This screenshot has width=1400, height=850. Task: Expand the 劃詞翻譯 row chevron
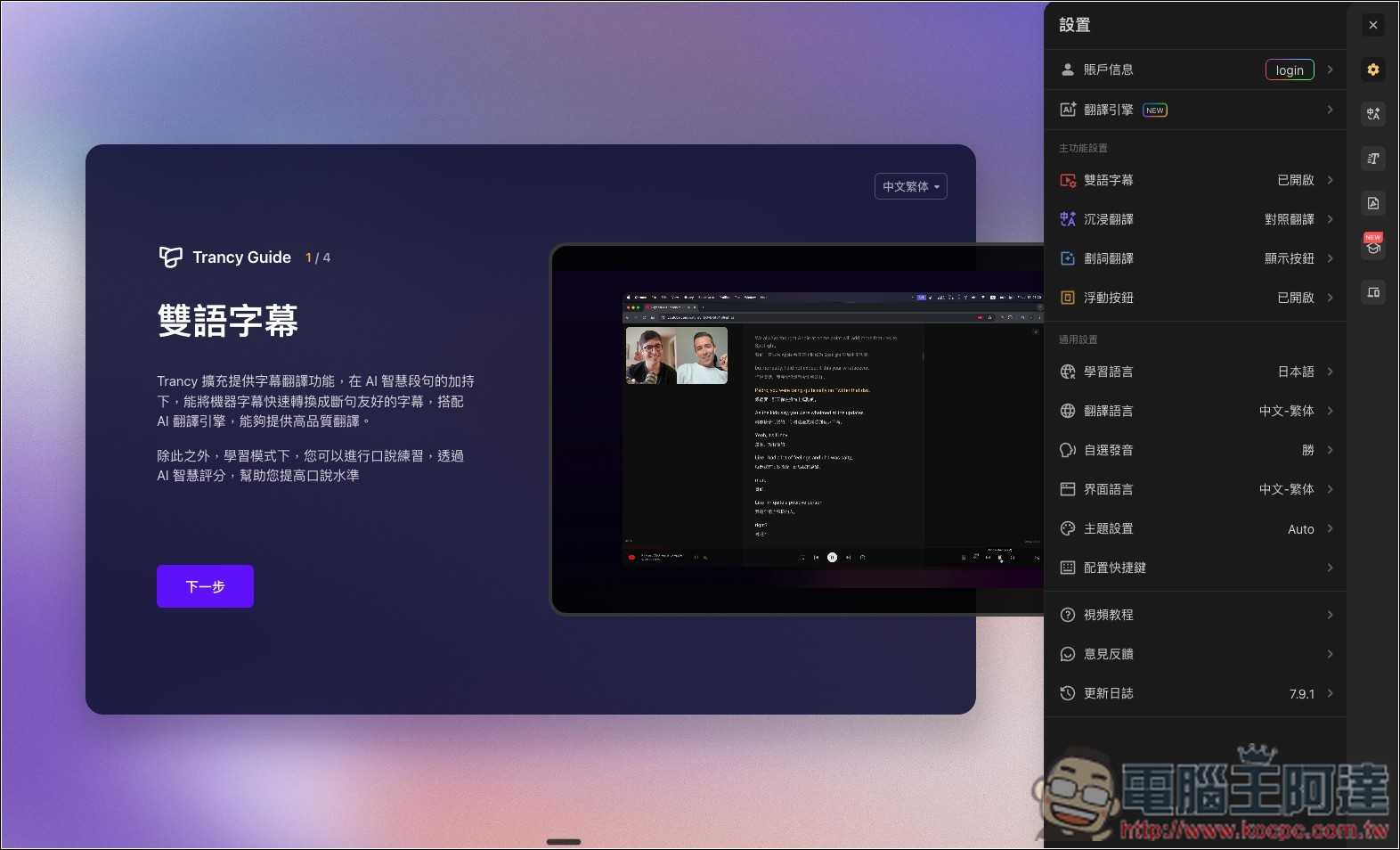click(1330, 258)
